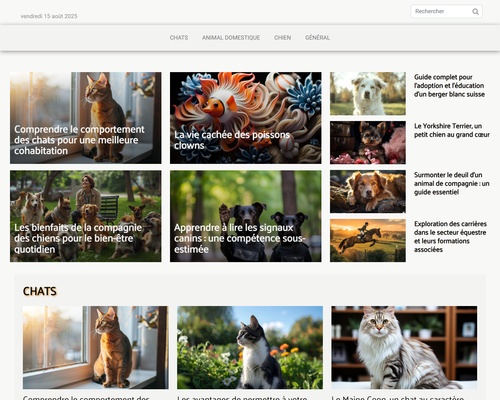
Task: Open the ANIMAL DOMESTIQUE menu item
Action: pyautogui.click(x=231, y=38)
